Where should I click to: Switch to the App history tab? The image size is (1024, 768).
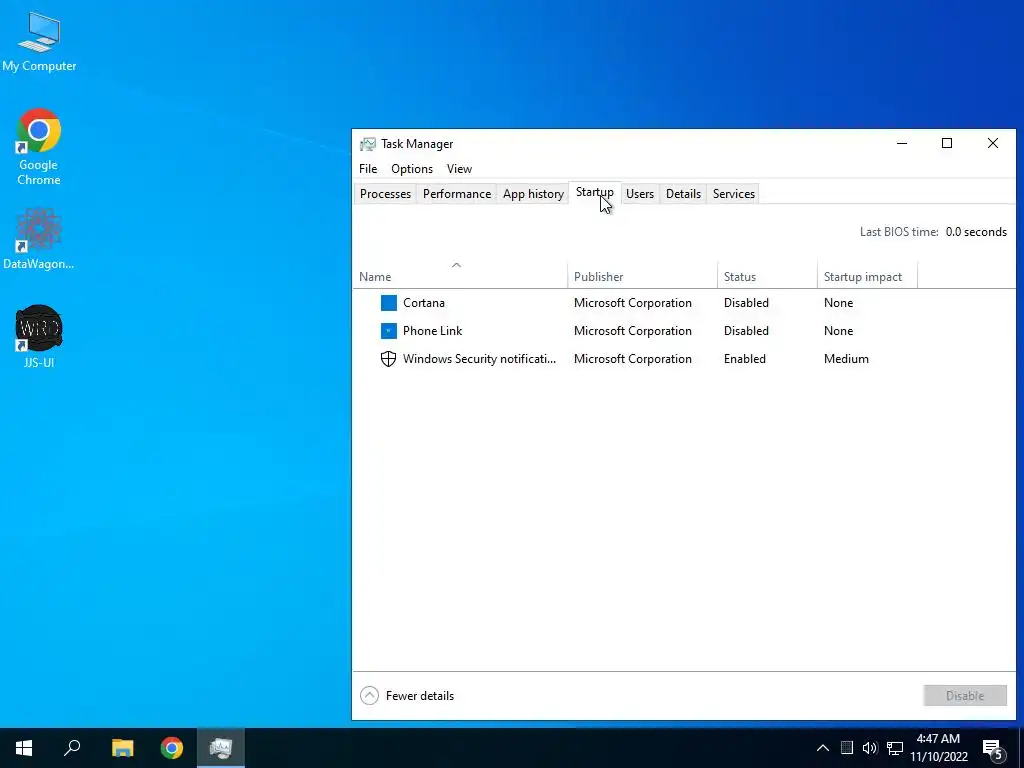[x=533, y=194]
